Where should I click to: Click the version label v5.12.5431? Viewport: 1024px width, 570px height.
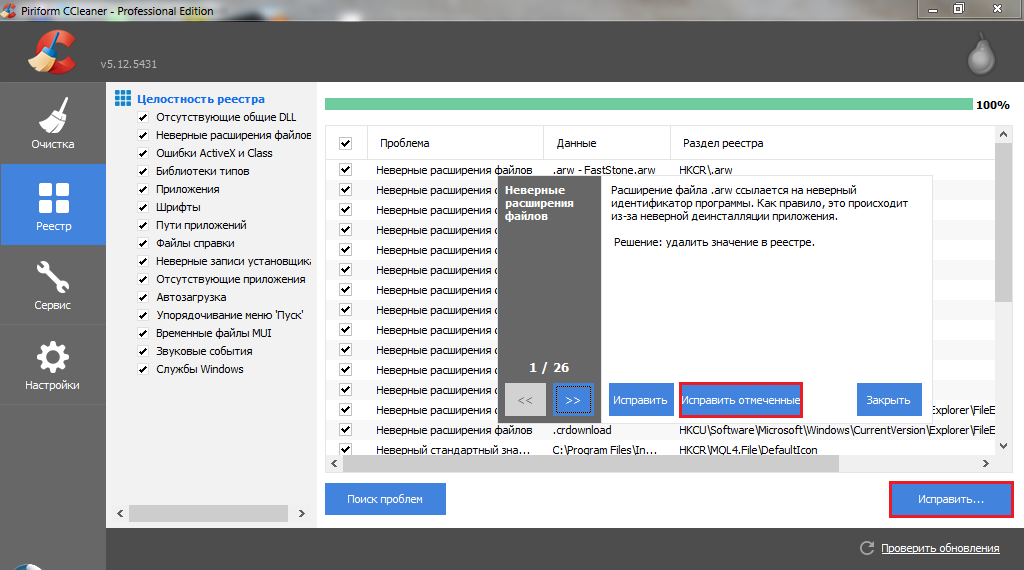pyautogui.click(x=129, y=64)
